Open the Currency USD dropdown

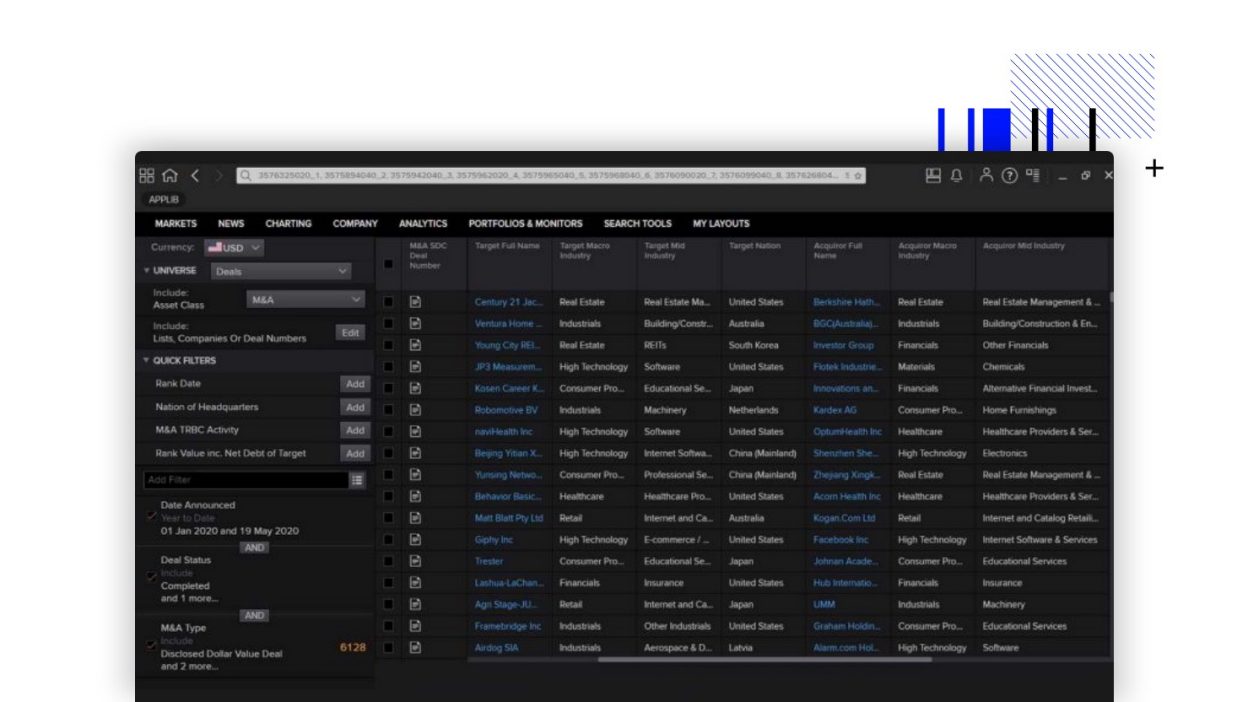point(234,248)
